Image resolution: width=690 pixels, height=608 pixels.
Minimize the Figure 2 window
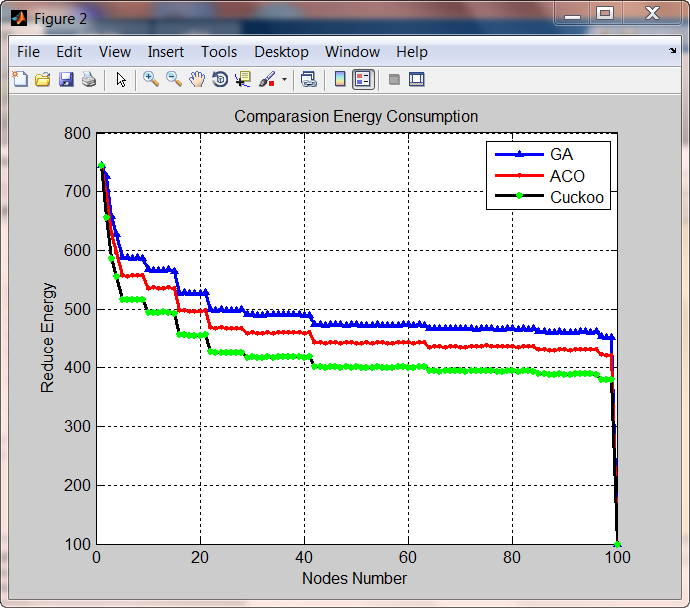coord(573,14)
